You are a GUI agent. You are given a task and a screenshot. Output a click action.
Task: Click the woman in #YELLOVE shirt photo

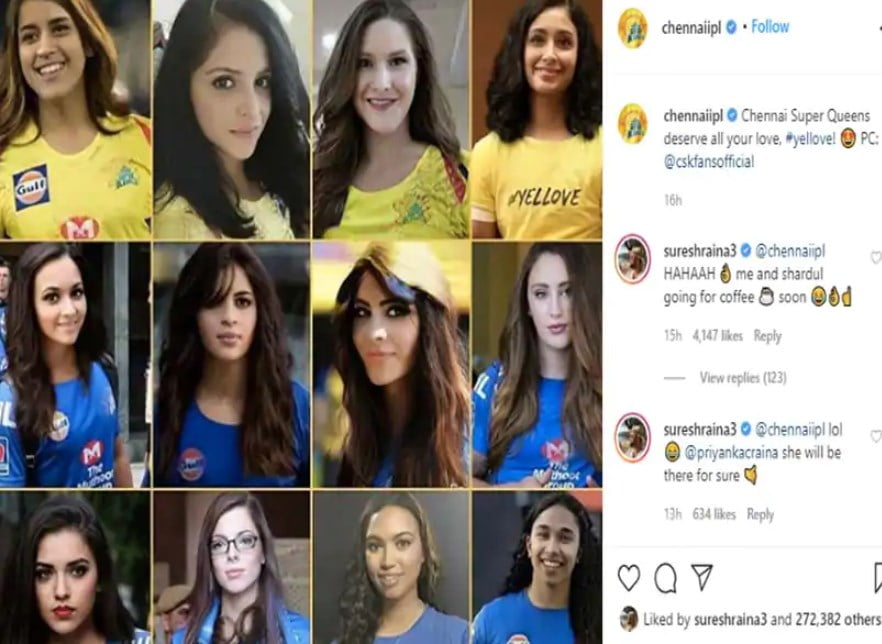pyautogui.click(x=537, y=119)
